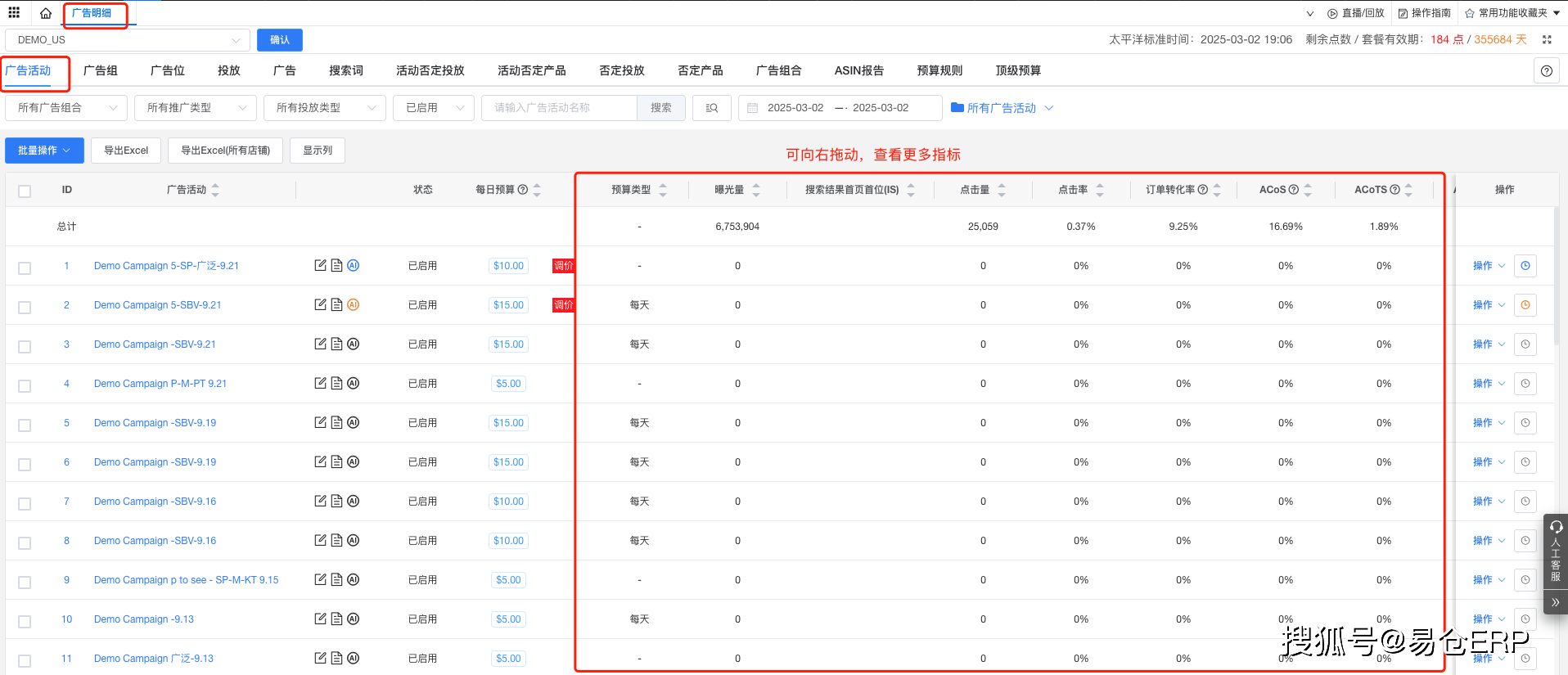This screenshot has height=675, width=1568.
Task: Click the 搜索 button
Action: coord(661,108)
